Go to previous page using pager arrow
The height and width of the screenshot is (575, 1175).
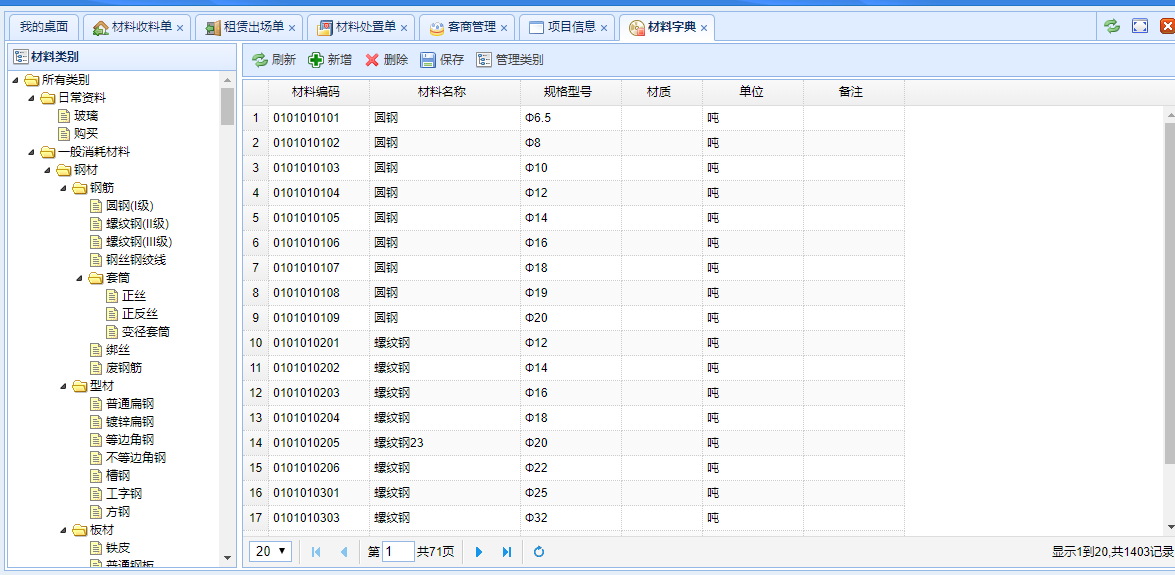[x=344, y=552]
